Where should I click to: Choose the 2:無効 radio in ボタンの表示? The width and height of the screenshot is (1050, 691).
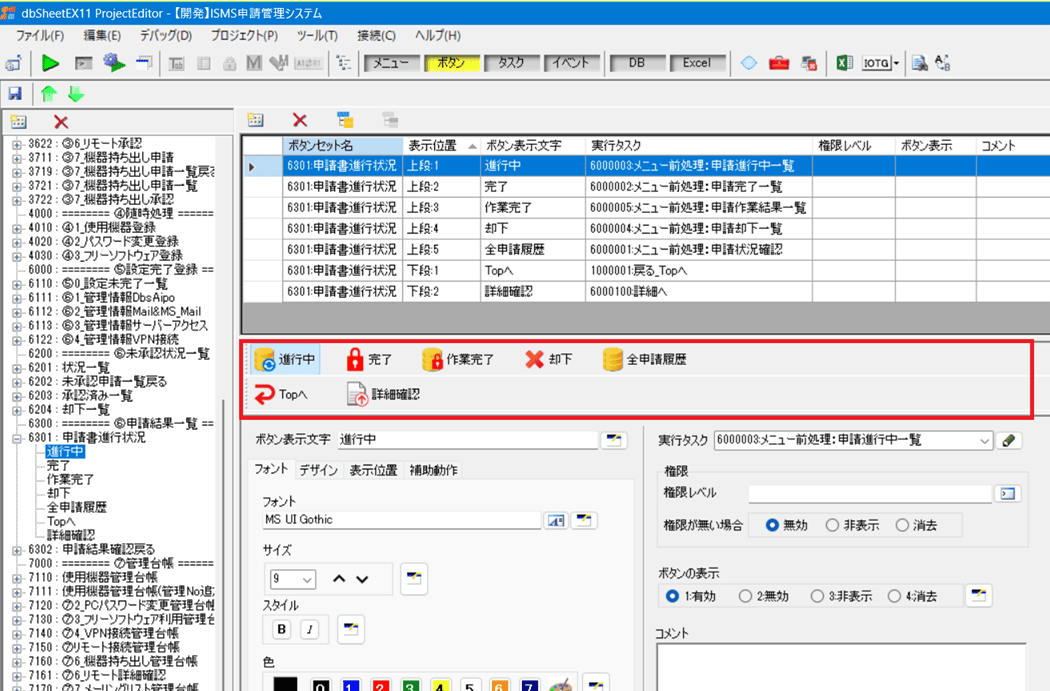745,596
